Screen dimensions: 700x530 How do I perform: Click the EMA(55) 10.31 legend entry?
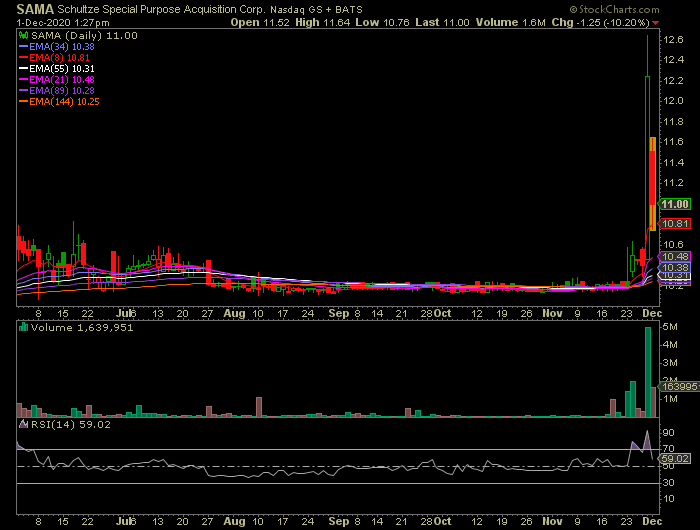pos(62,69)
